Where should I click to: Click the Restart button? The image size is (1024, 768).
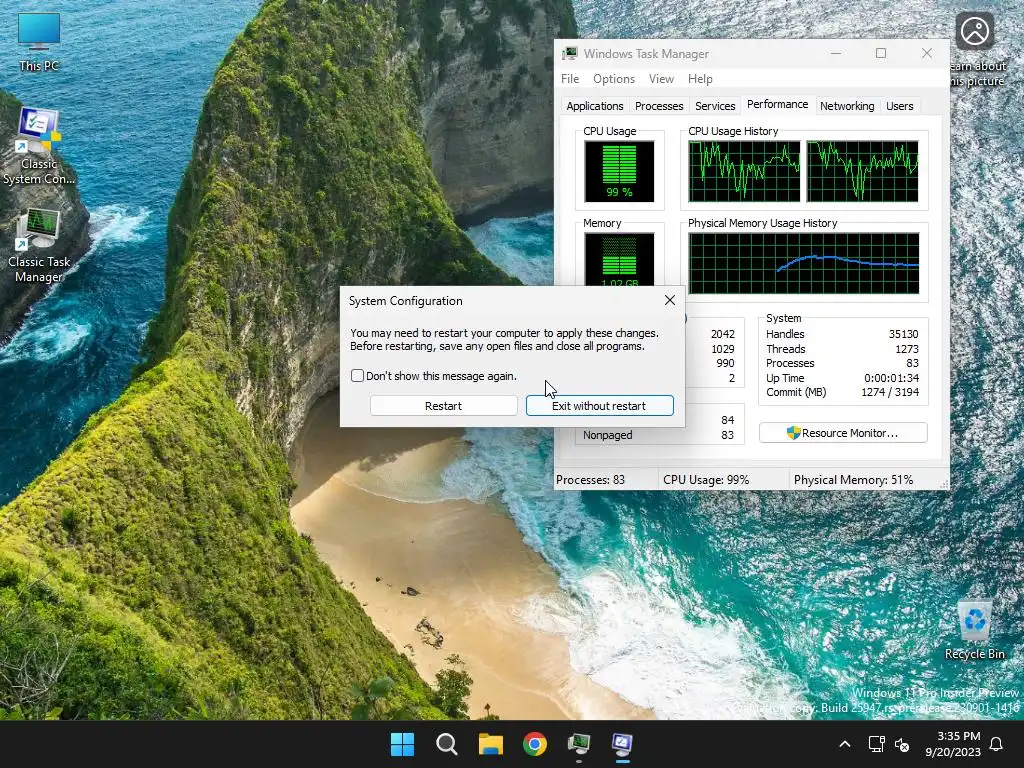pos(443,406)
